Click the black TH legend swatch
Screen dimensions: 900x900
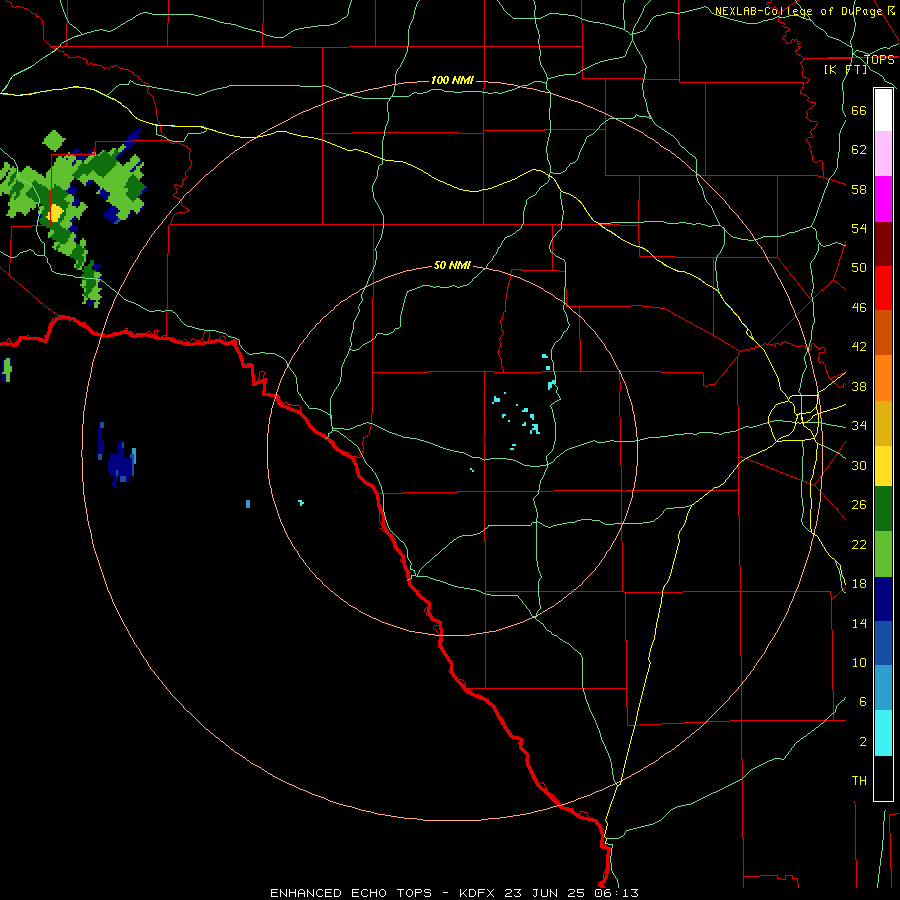883,778
